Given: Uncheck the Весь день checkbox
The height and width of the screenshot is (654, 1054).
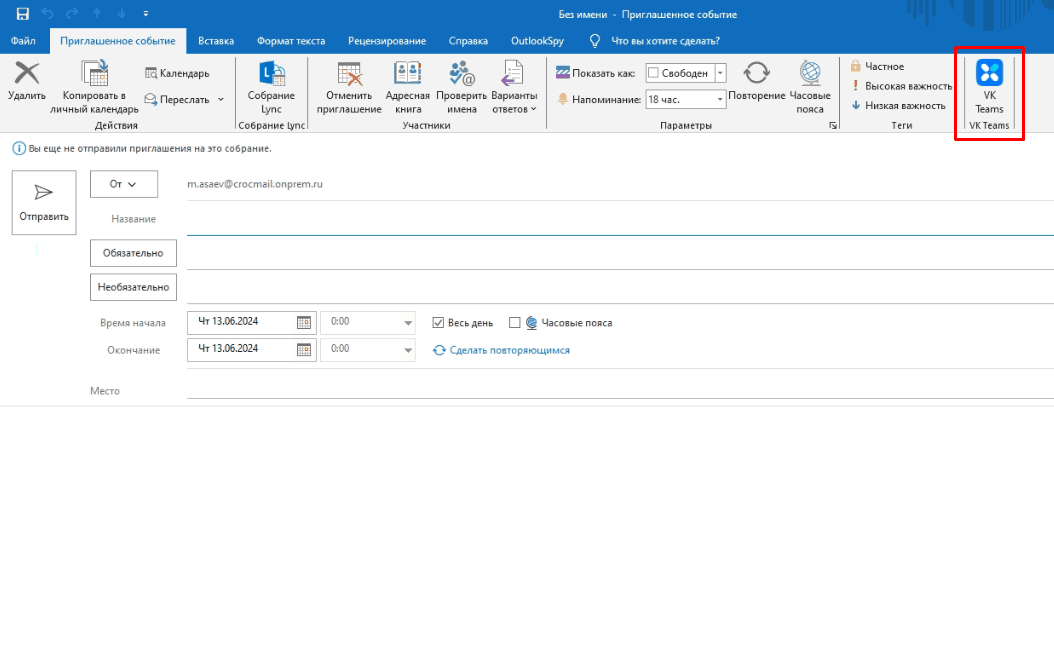Looking at the screenshot, I should click(438, 323).
